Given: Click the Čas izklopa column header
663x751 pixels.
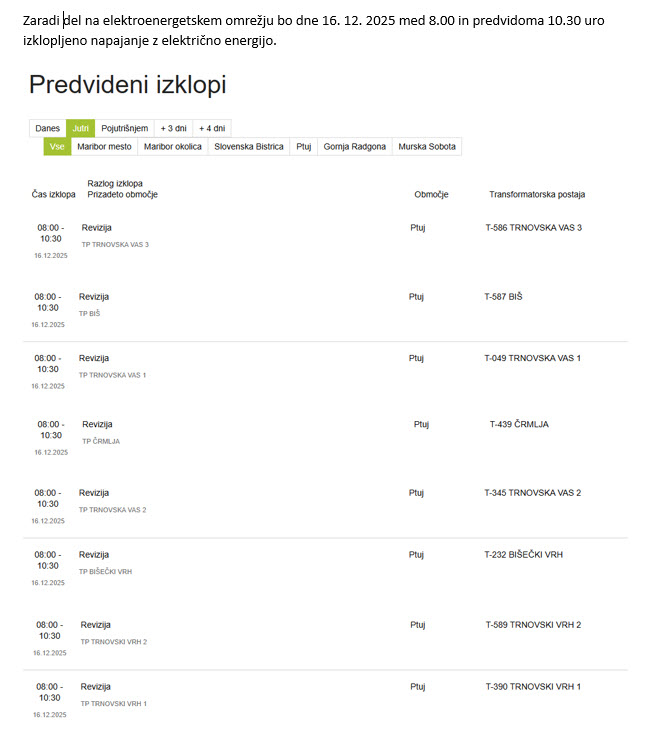Looking at the screenshot, I should 54,195.
